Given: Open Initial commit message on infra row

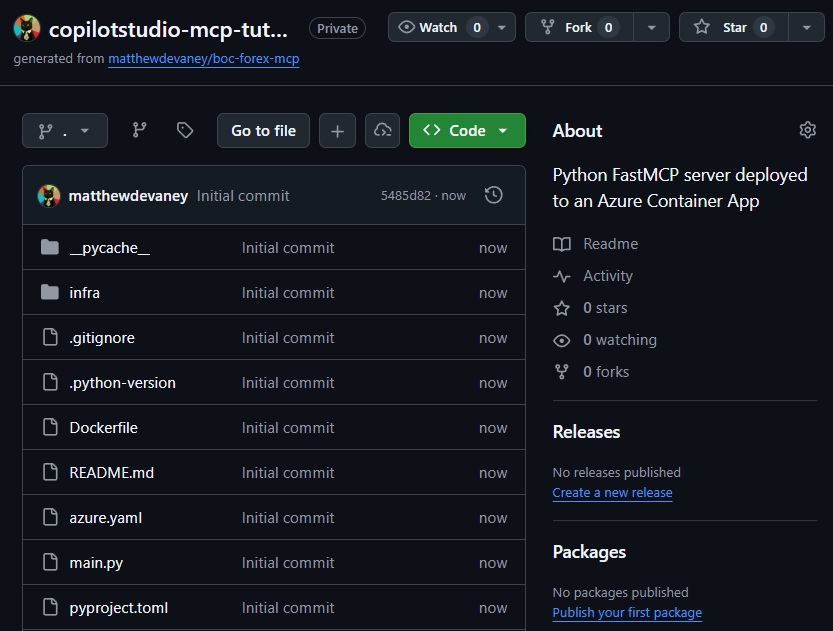Looking at the screenshot, I should 288,293.
